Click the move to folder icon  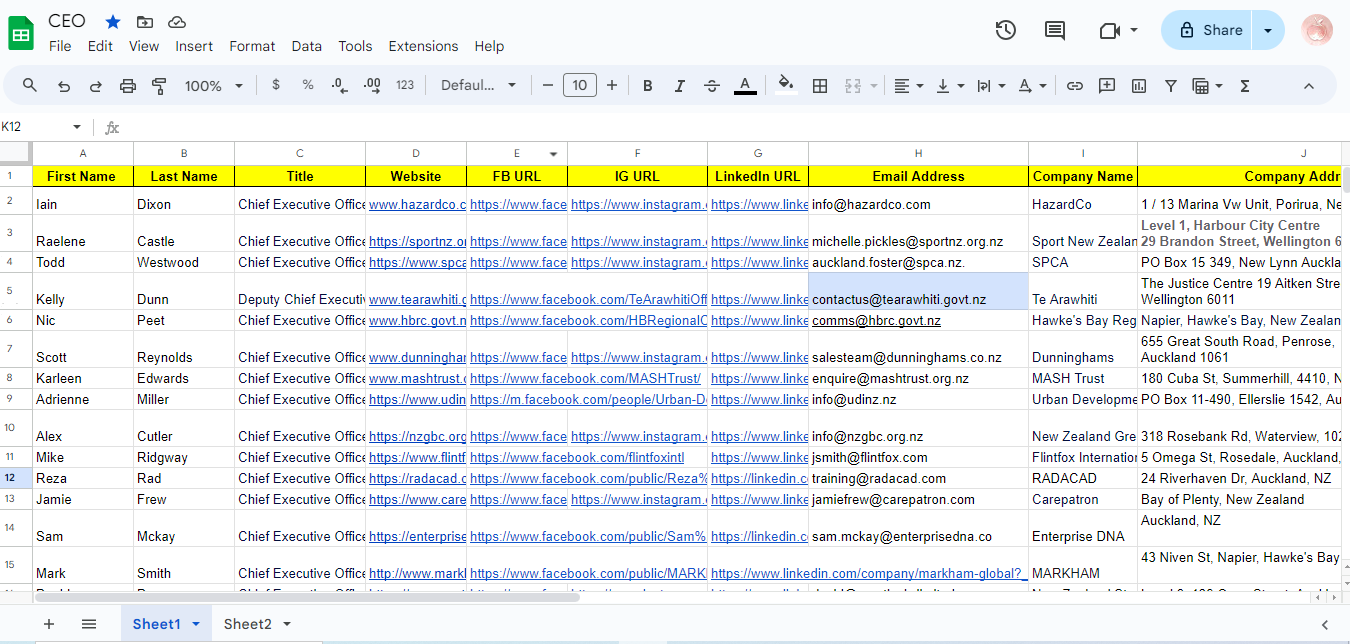tap(145, 22)
